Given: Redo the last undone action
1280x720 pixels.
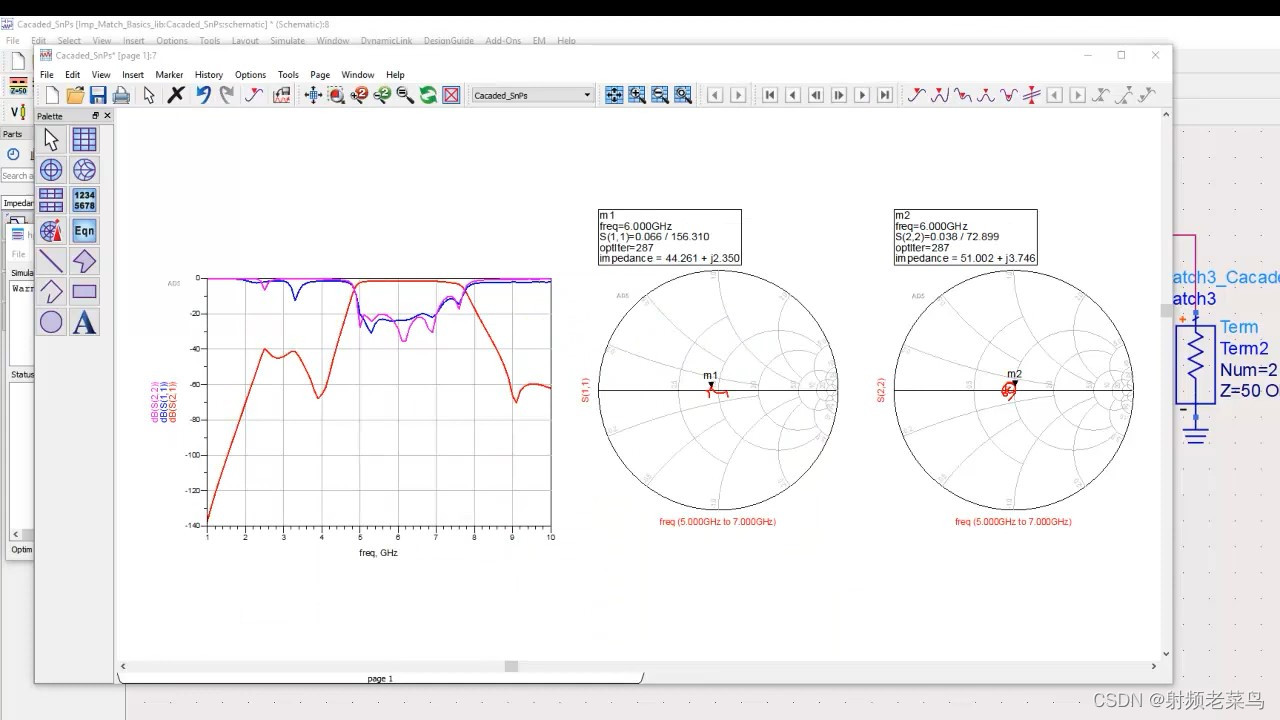Looking at the screenshot, I should (x=226, y=95).
